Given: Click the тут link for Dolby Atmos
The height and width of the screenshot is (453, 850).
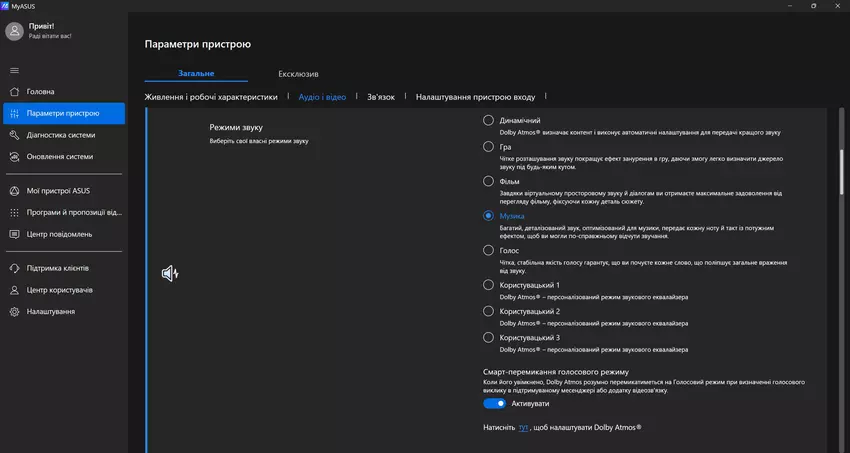Looking at the screenshot, I should click(523, 427).
